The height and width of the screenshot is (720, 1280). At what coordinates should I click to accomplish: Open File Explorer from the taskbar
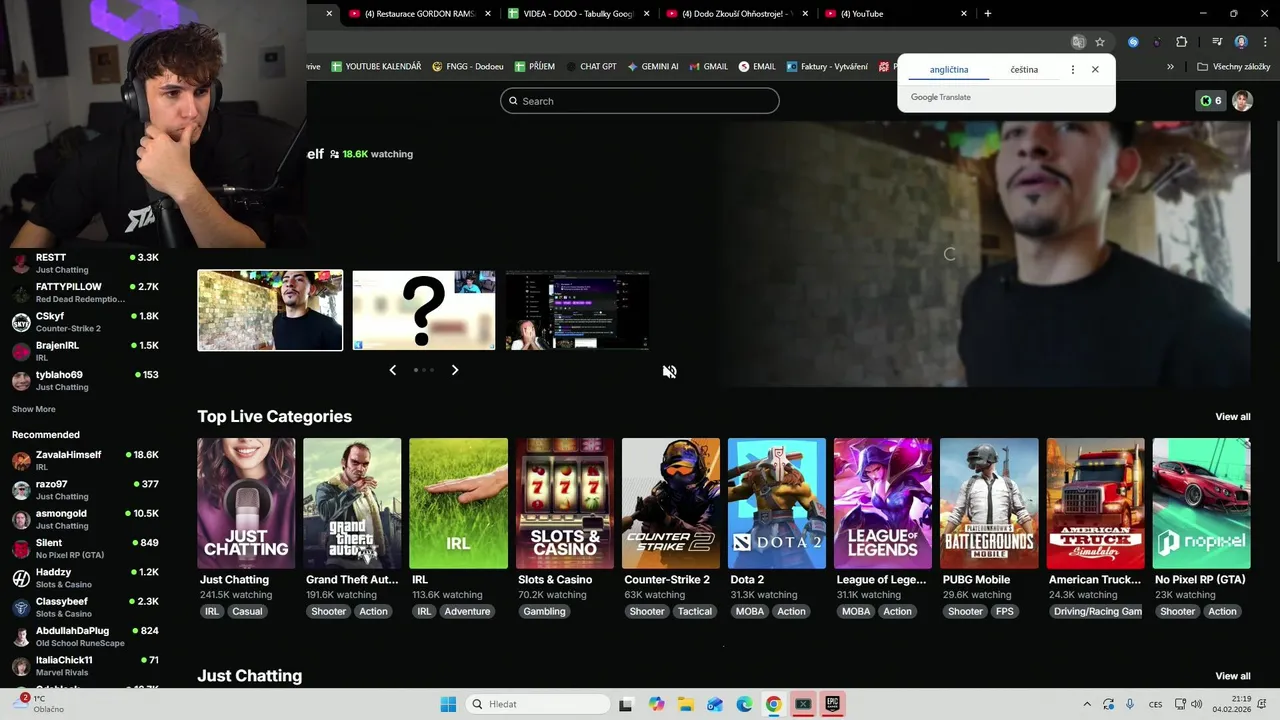(686, 704)
